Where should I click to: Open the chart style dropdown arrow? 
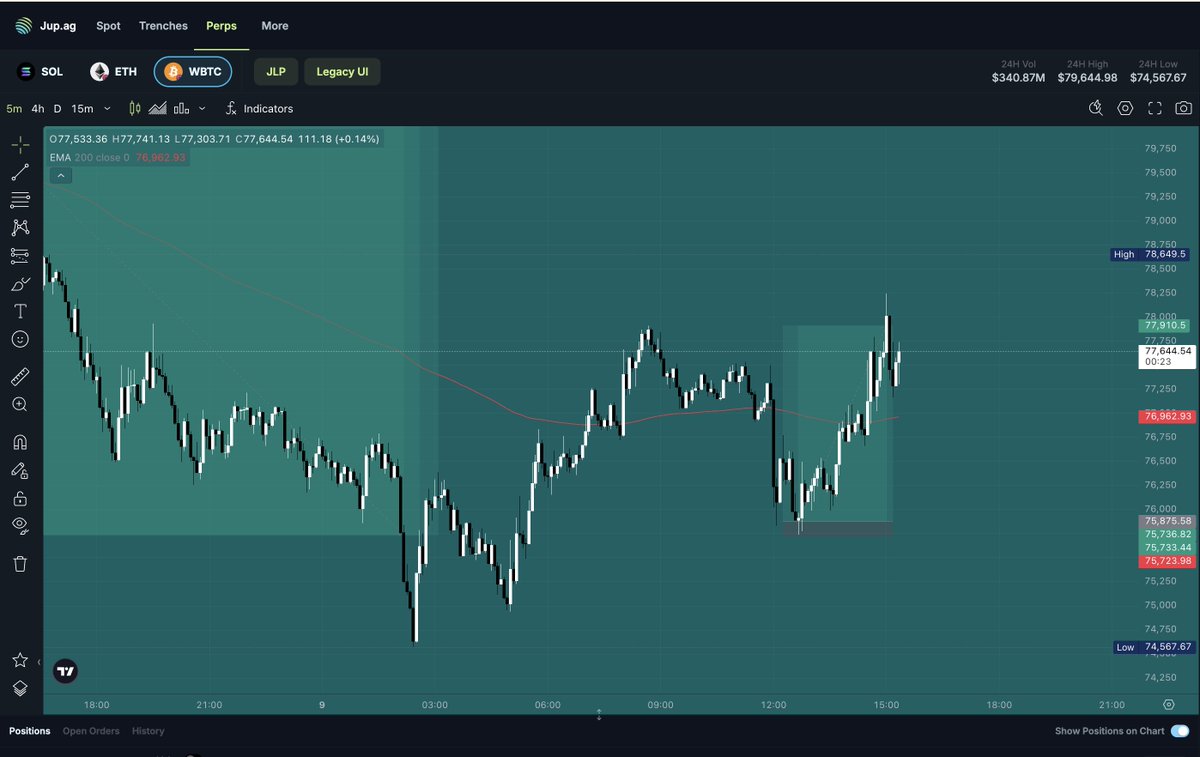click(202, 108)
